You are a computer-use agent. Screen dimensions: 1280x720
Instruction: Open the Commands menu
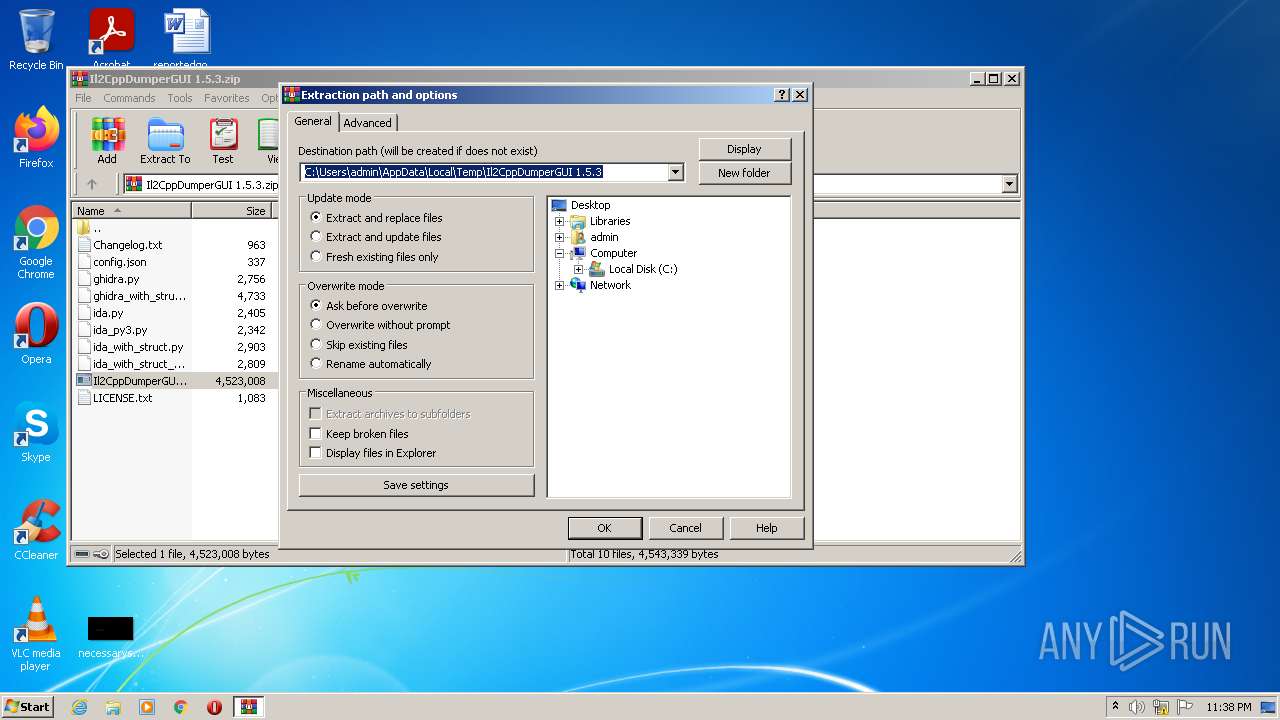129,98
